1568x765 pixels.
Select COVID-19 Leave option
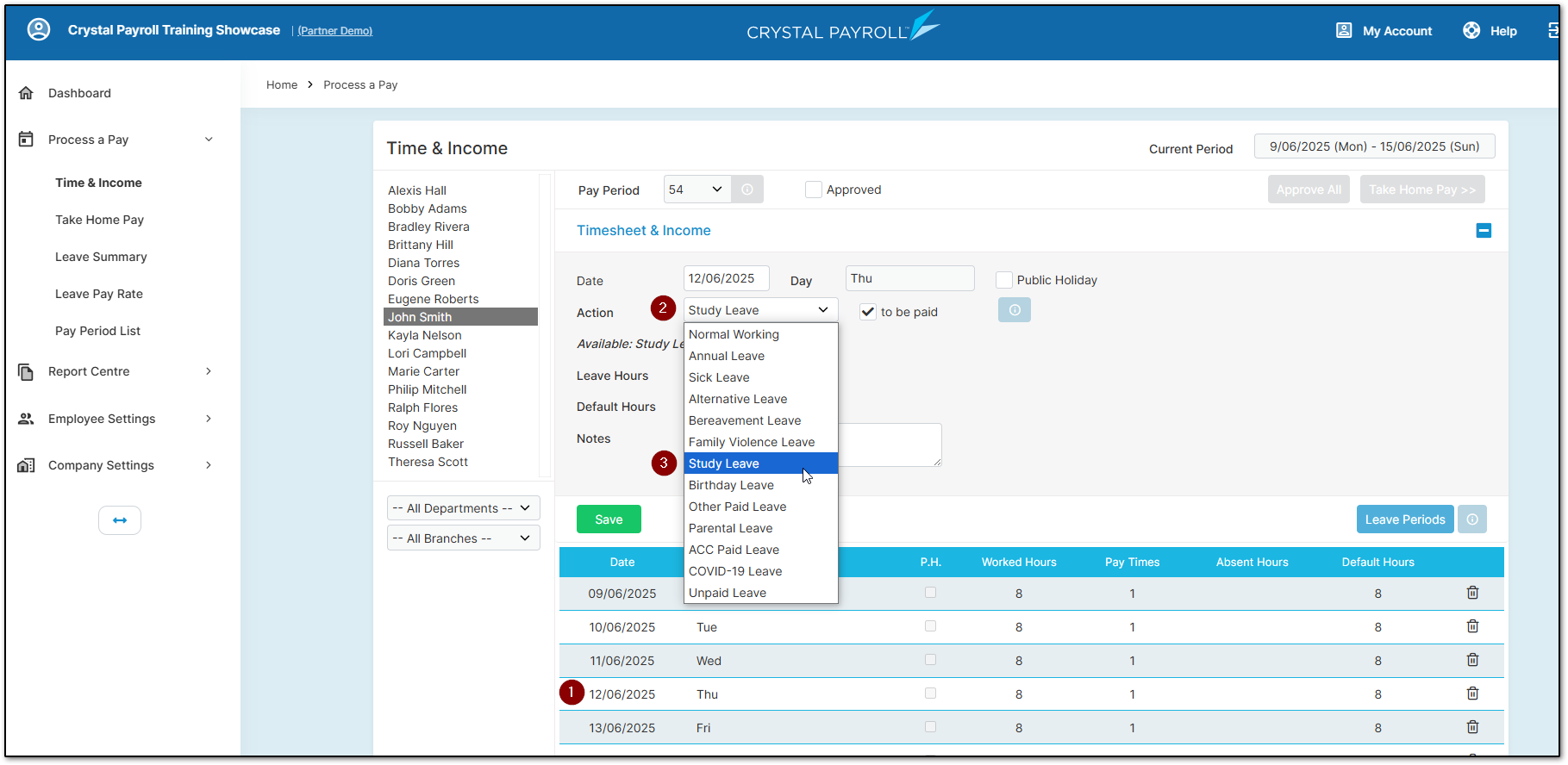pyautogui.click(x=760, y=571)
